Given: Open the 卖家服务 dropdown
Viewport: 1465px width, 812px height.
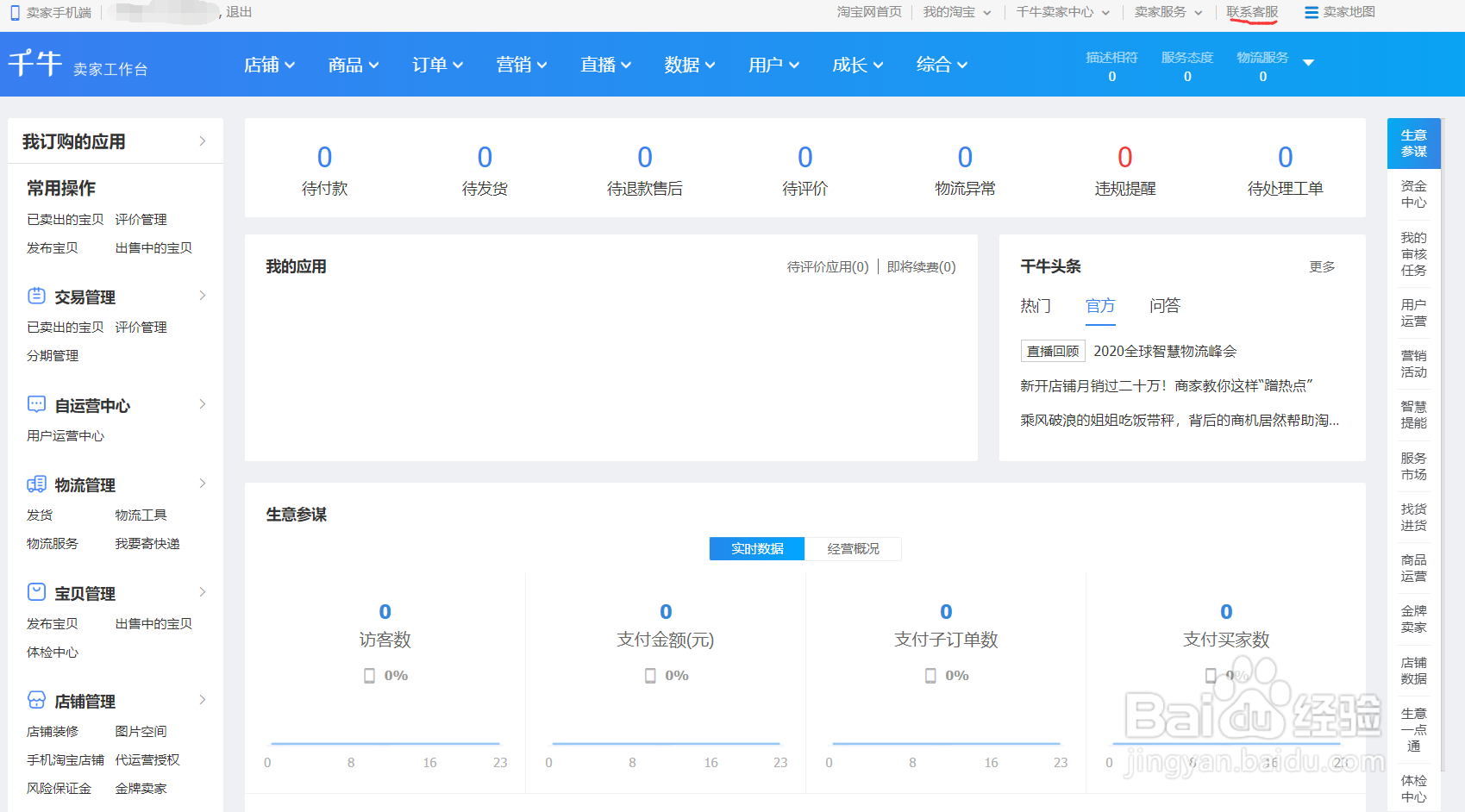Looking at the screenshot, I should coord(1168,12).
